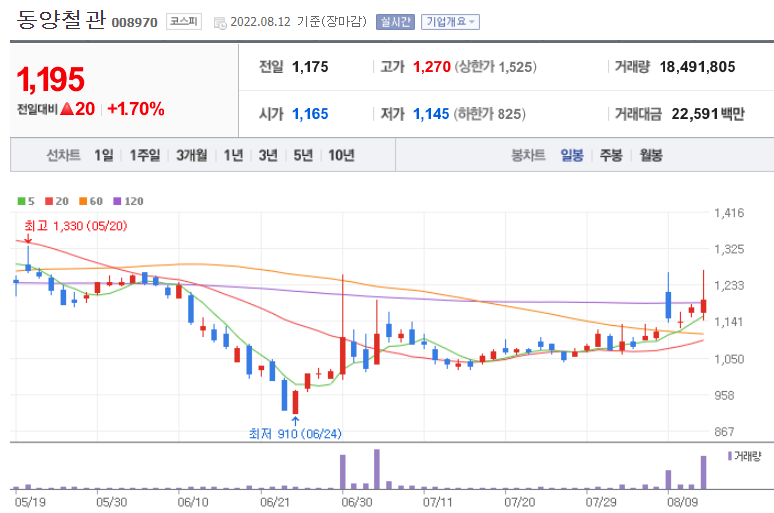Click the 코스피 market badge
The width and height of the screenshot is (774, 513).
tap(184, 21)
